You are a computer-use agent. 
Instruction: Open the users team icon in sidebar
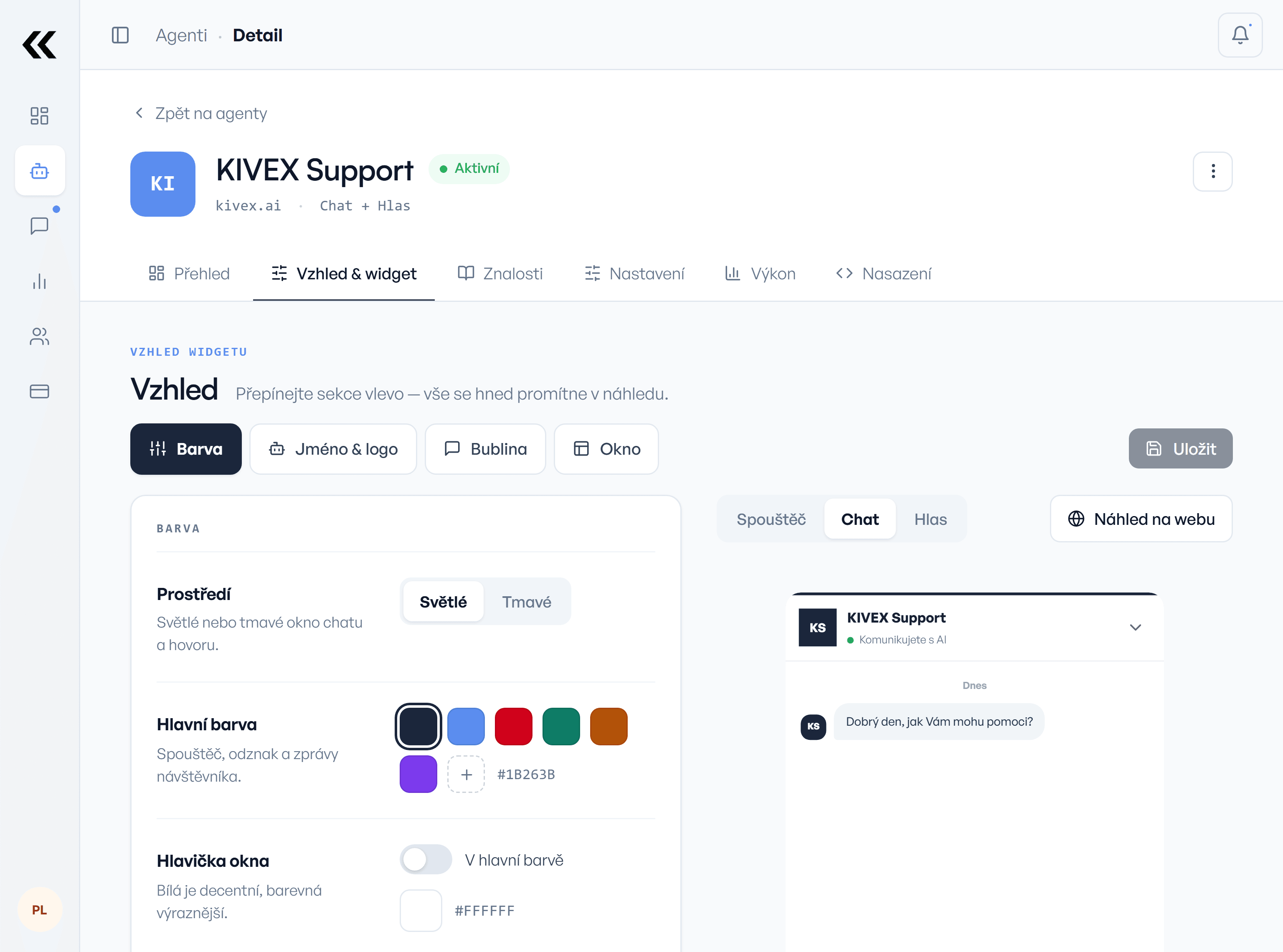tap(39, 336)
